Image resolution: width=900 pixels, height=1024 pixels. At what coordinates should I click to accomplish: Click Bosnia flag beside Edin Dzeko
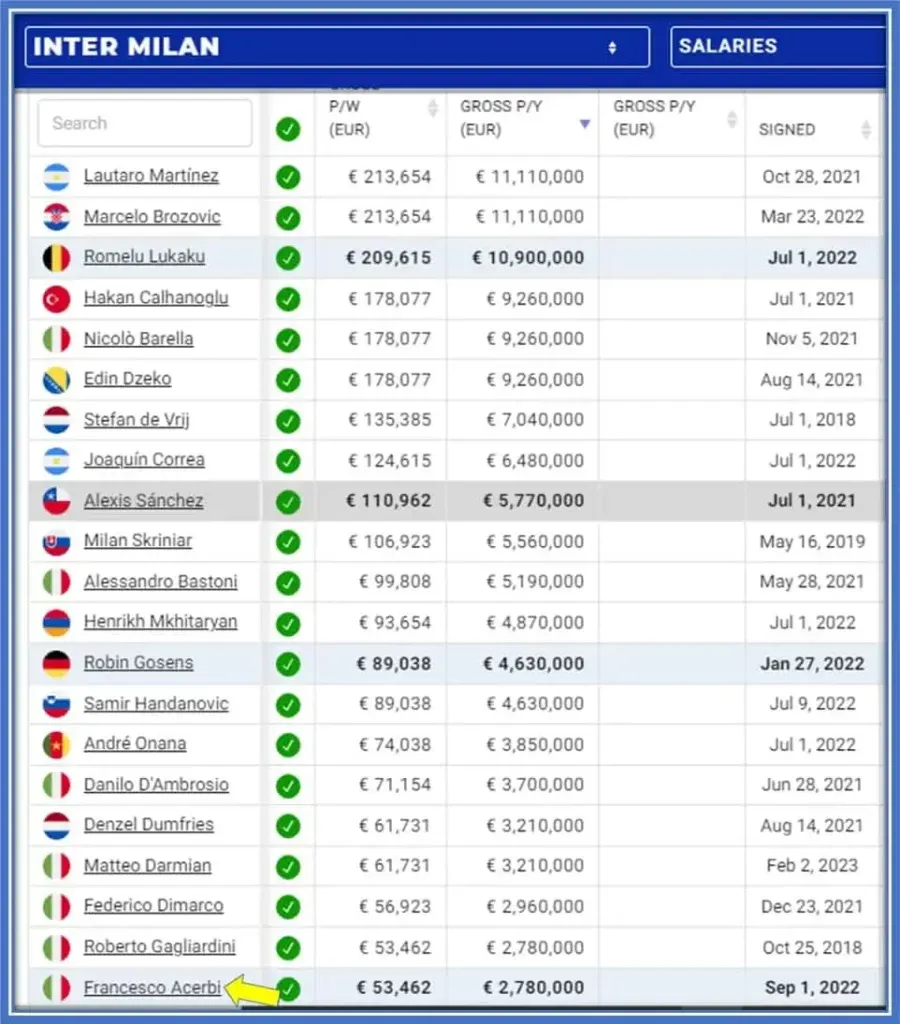pos(56,380)
